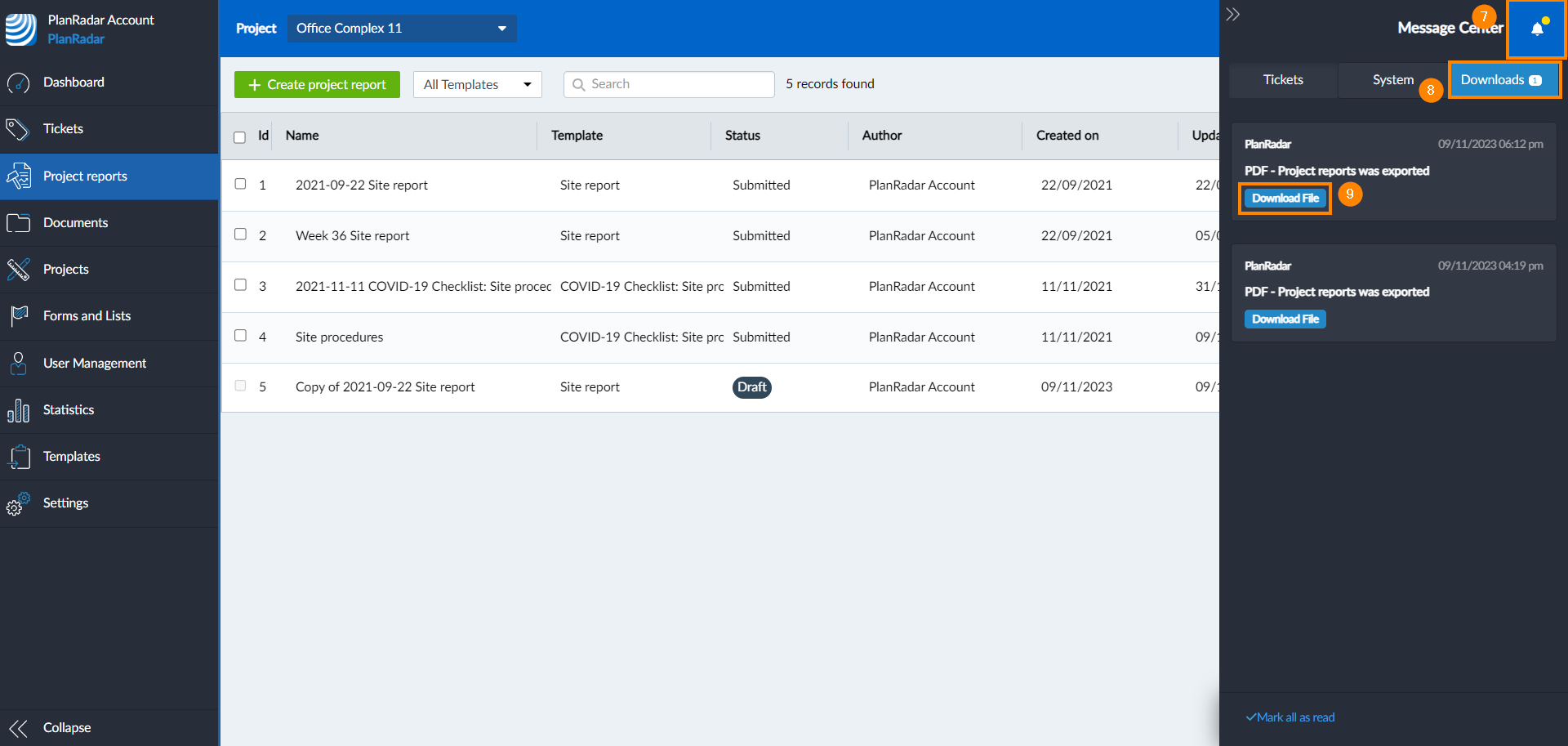
Task: Open the Office Complex 11 project dropdown
Action: tap(401, 29)
